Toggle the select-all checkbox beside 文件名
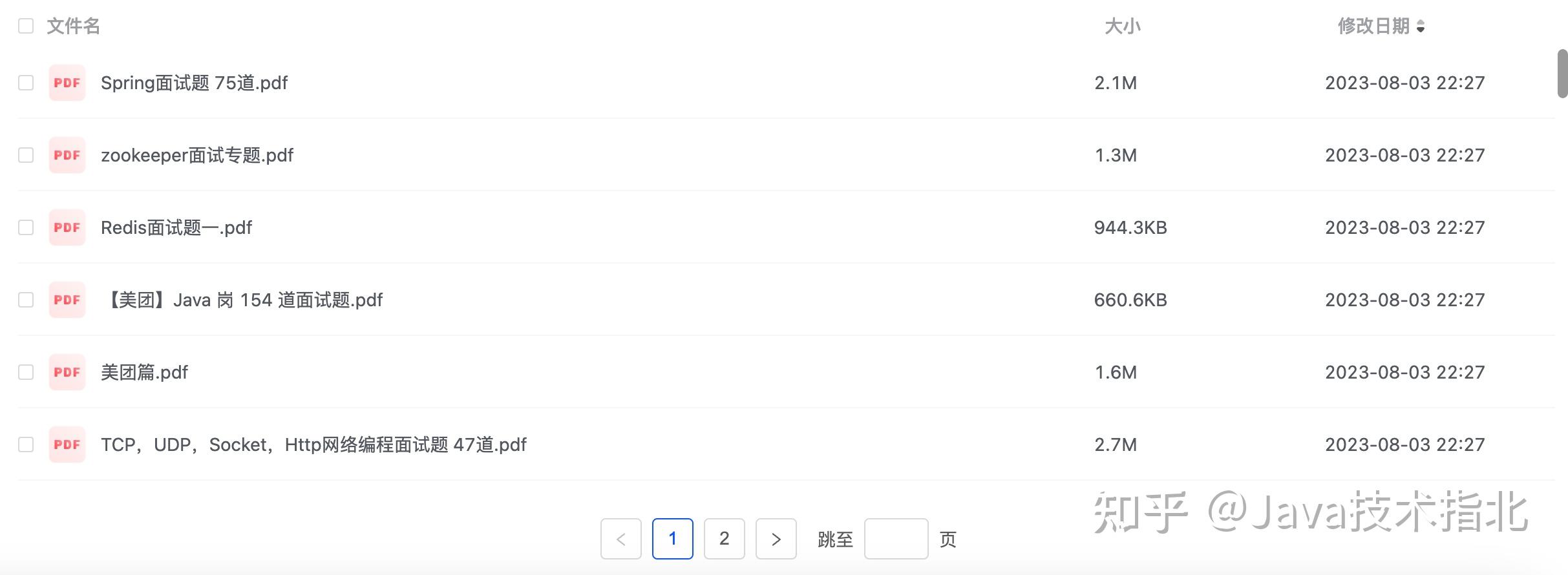1568x575 pixels. (26, 26)
